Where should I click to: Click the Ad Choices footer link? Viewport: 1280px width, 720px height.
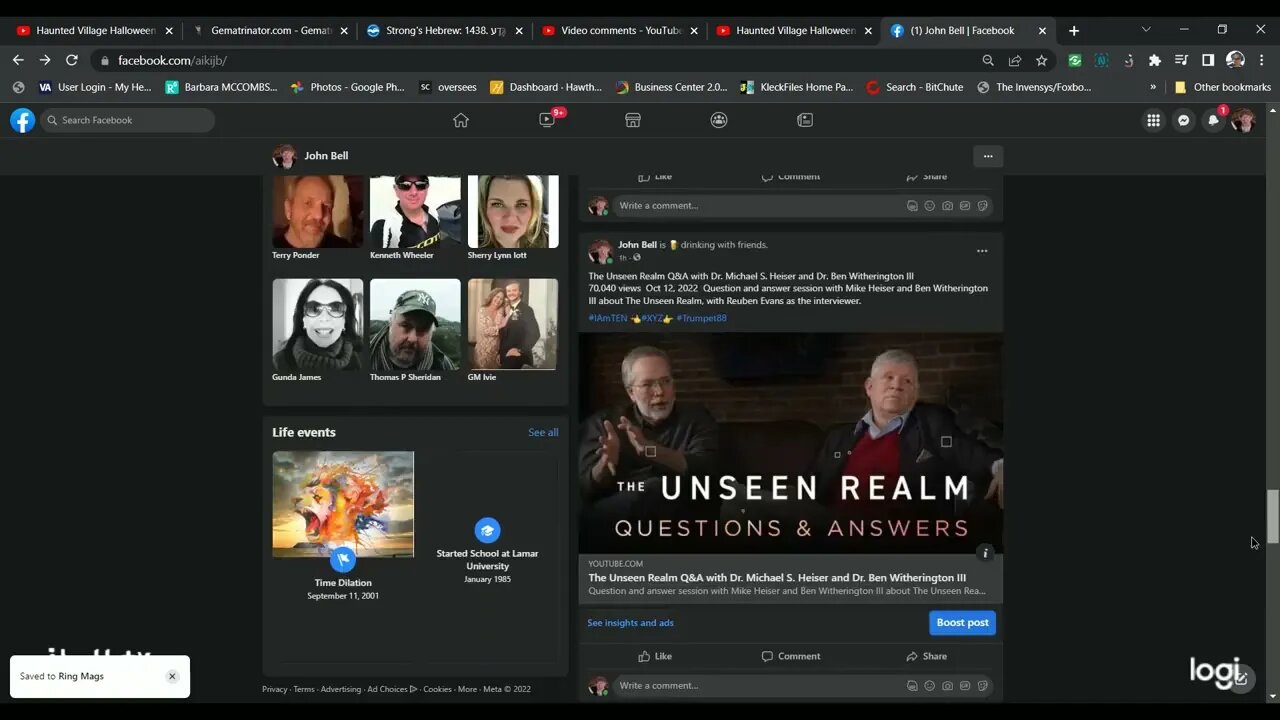(392, 689)
